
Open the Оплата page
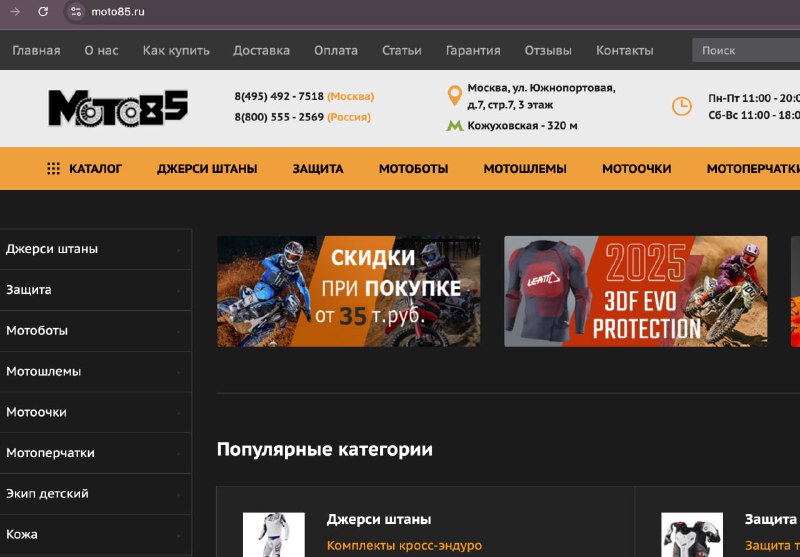tap(336, 50)
